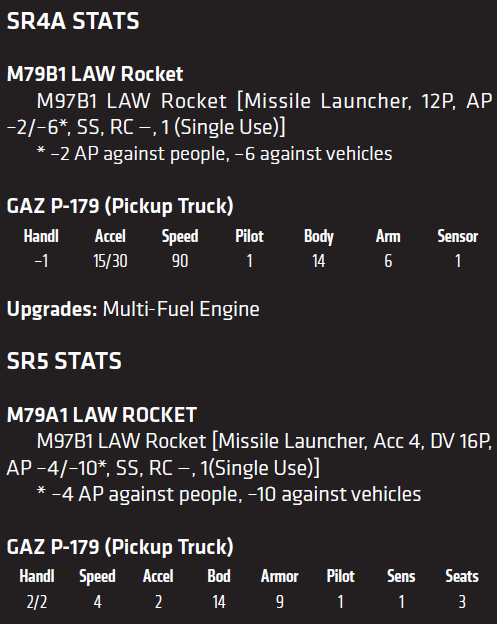Click the Seats column header
Screen dimensions: 497x624
pos(462,576)
